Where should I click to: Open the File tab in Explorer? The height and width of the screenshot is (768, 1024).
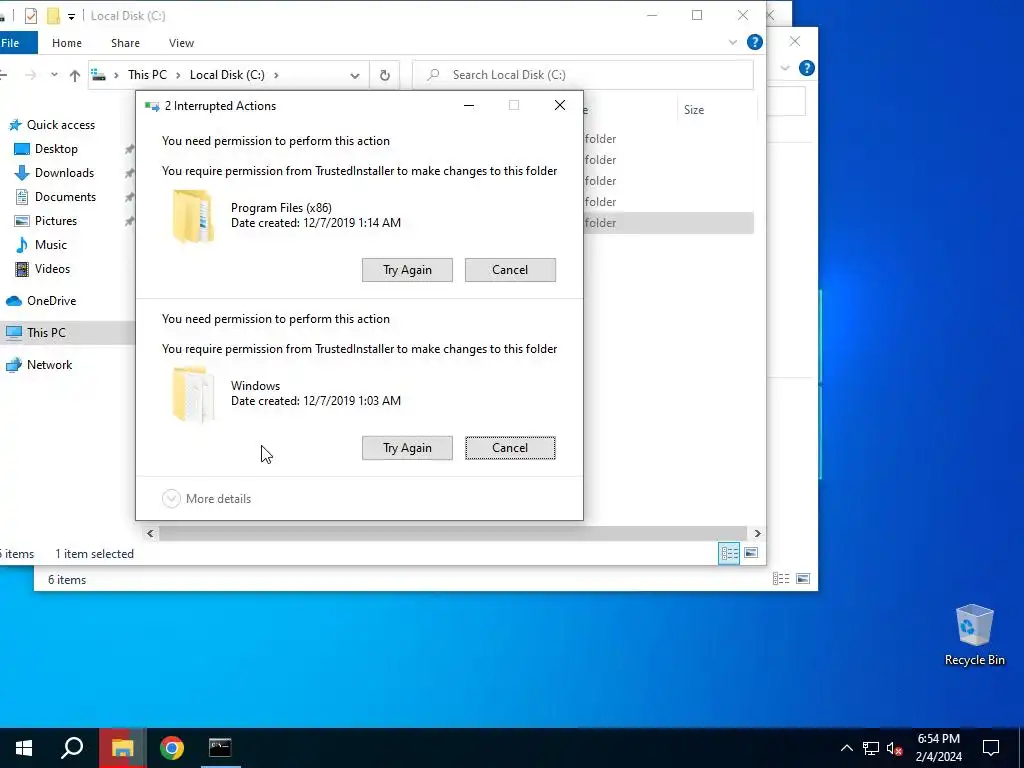[x=14, y=43]
